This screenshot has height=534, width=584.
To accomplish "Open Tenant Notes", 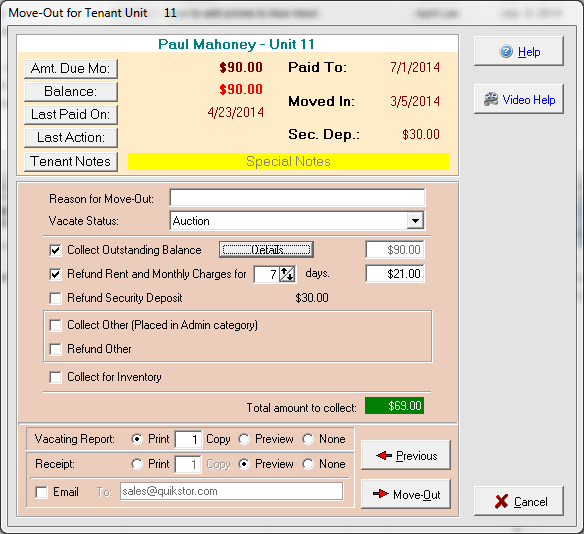I will click(x=71, y=162).
